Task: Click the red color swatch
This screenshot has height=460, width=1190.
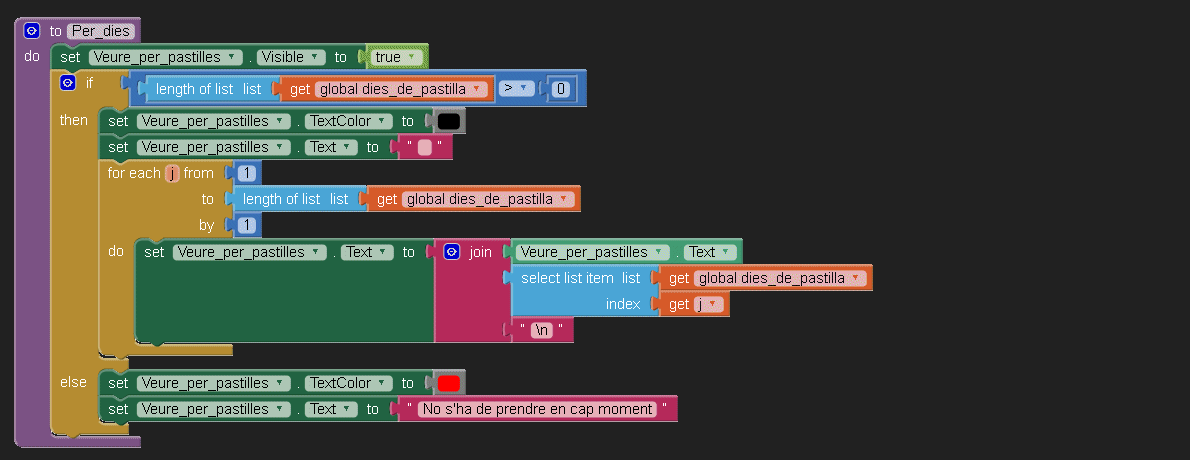Action: (449, 383)
